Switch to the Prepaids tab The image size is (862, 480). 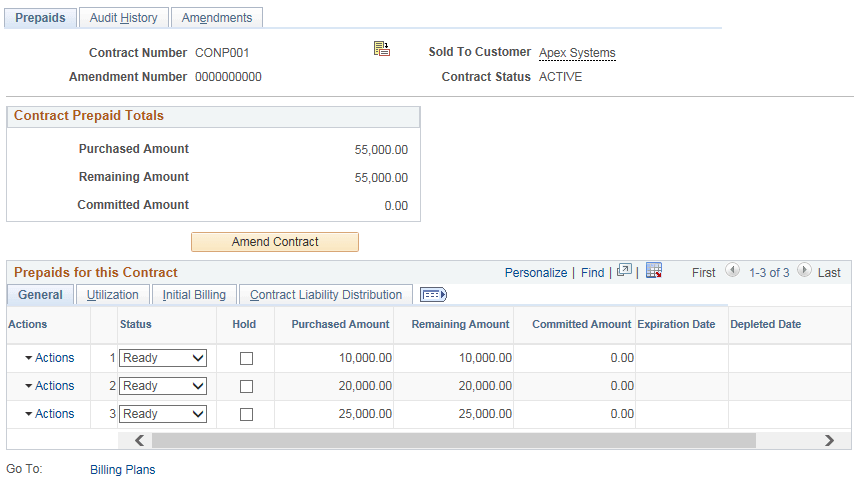(x=40, y=18)
